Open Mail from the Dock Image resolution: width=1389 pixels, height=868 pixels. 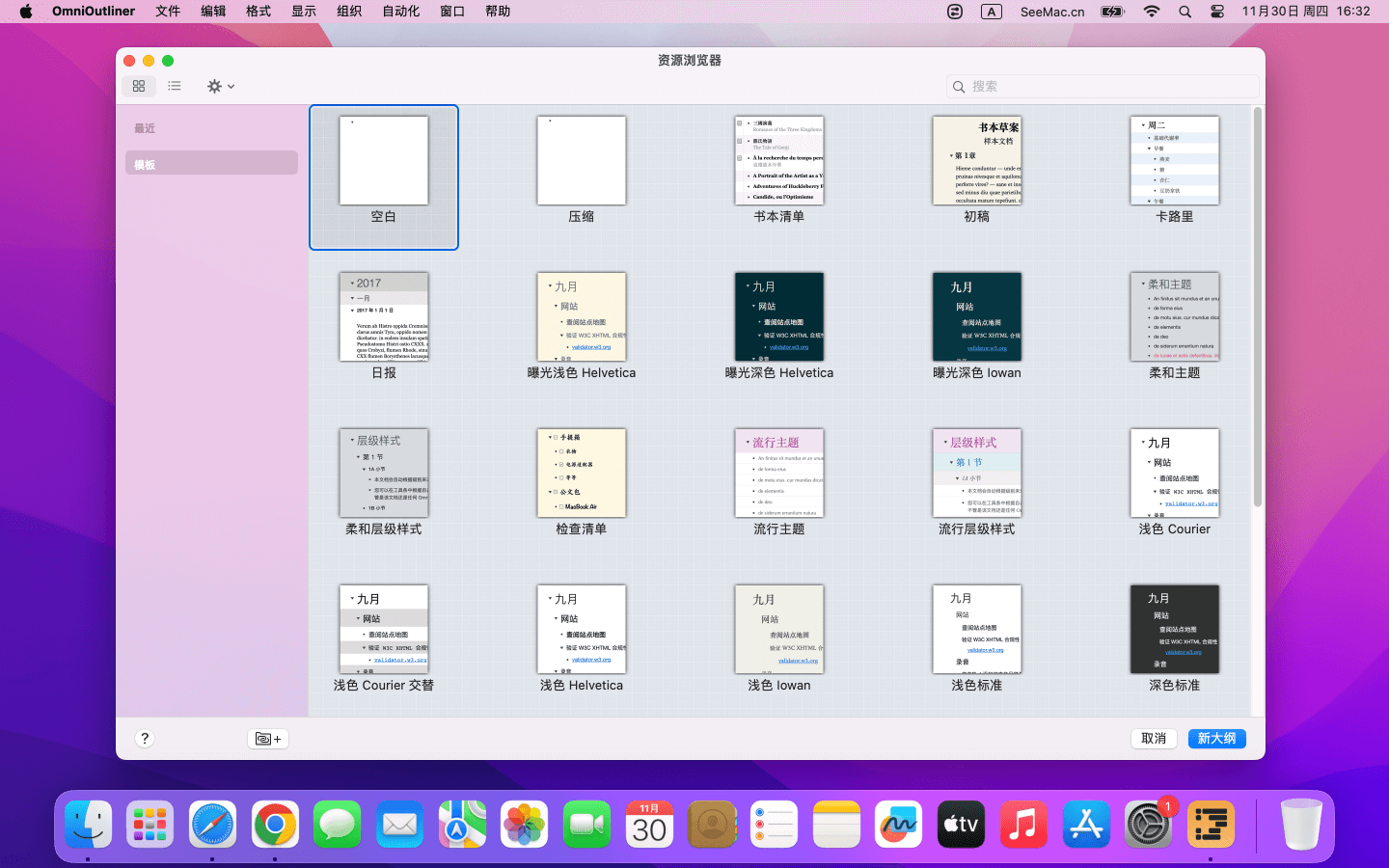point(399,825)
